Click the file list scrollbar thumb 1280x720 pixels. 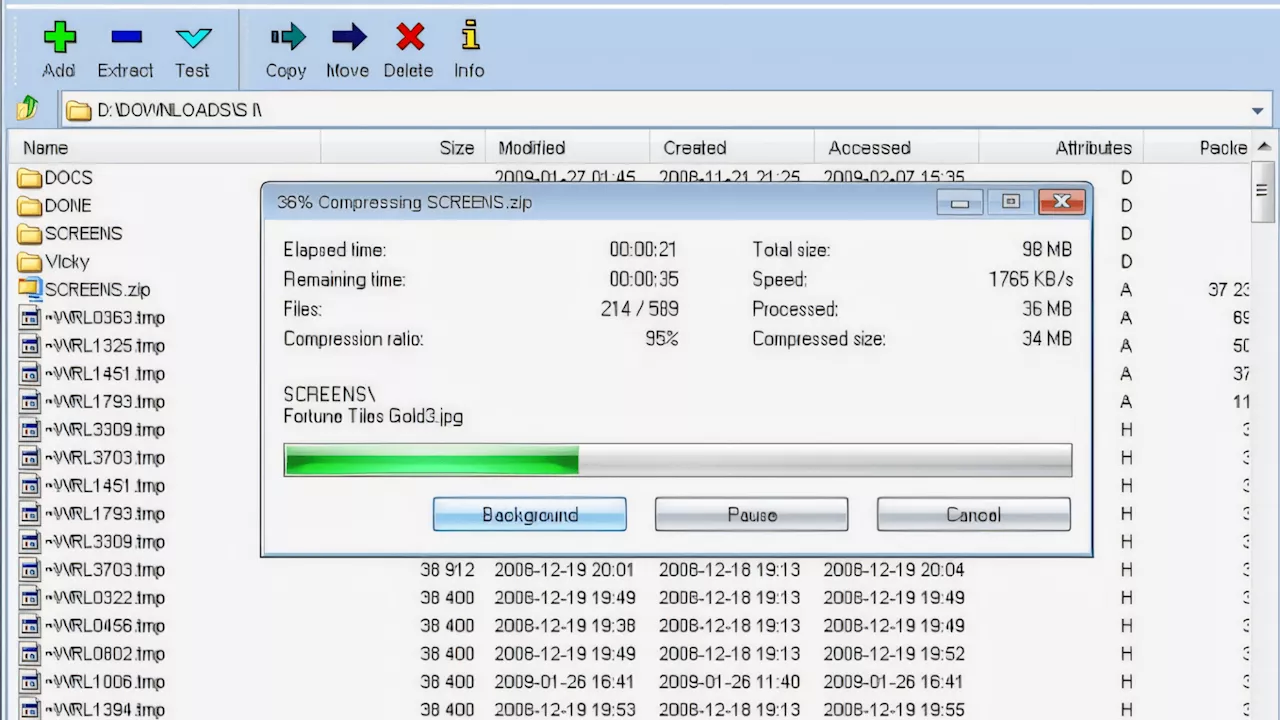1263,191
